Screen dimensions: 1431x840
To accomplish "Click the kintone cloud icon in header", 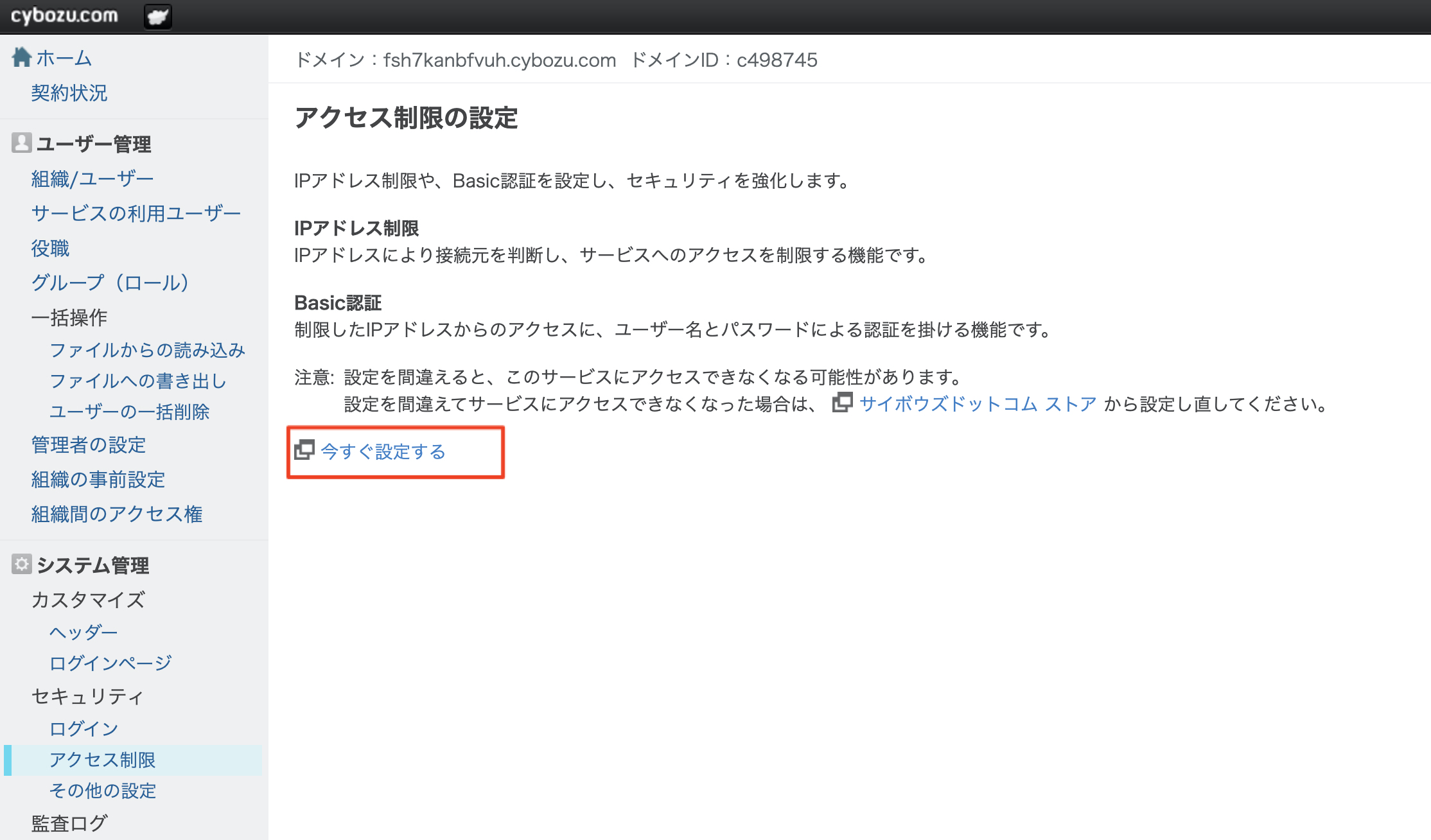I will pyautogui.click(x=157, y=16).
